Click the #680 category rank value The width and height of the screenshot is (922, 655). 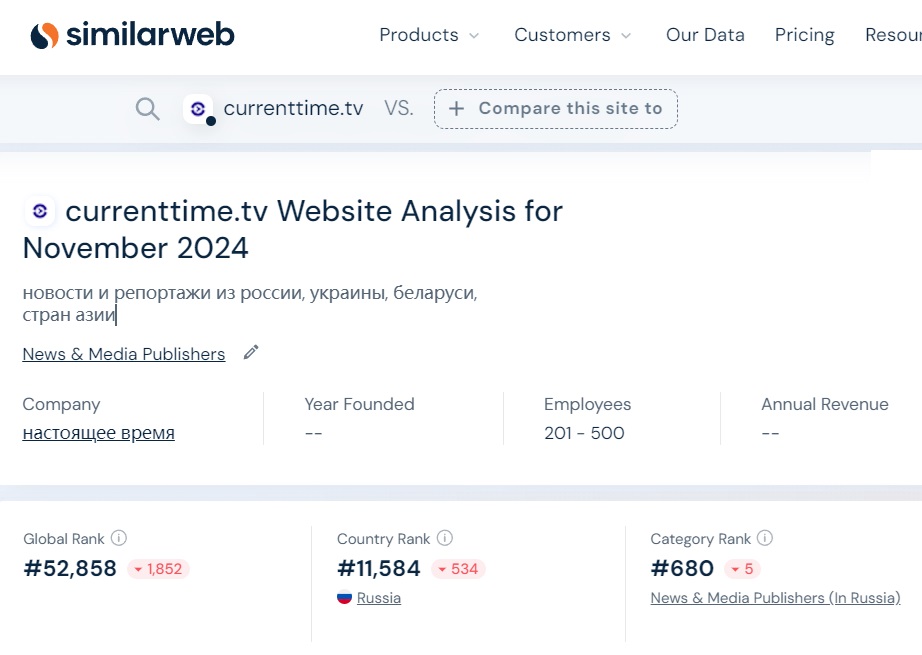(682, 569)
